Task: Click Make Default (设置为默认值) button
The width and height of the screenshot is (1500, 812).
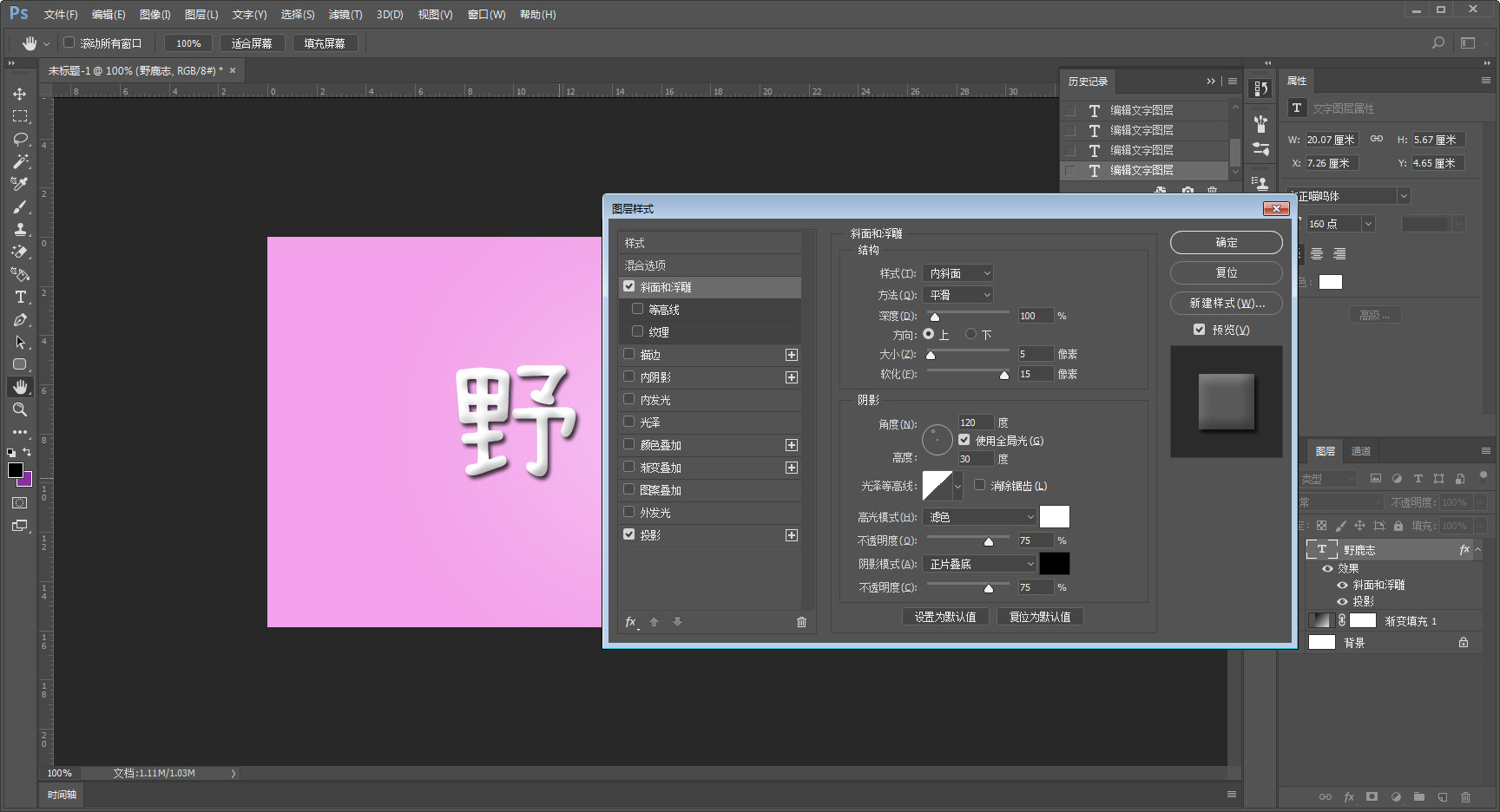Action: [945, 617]
